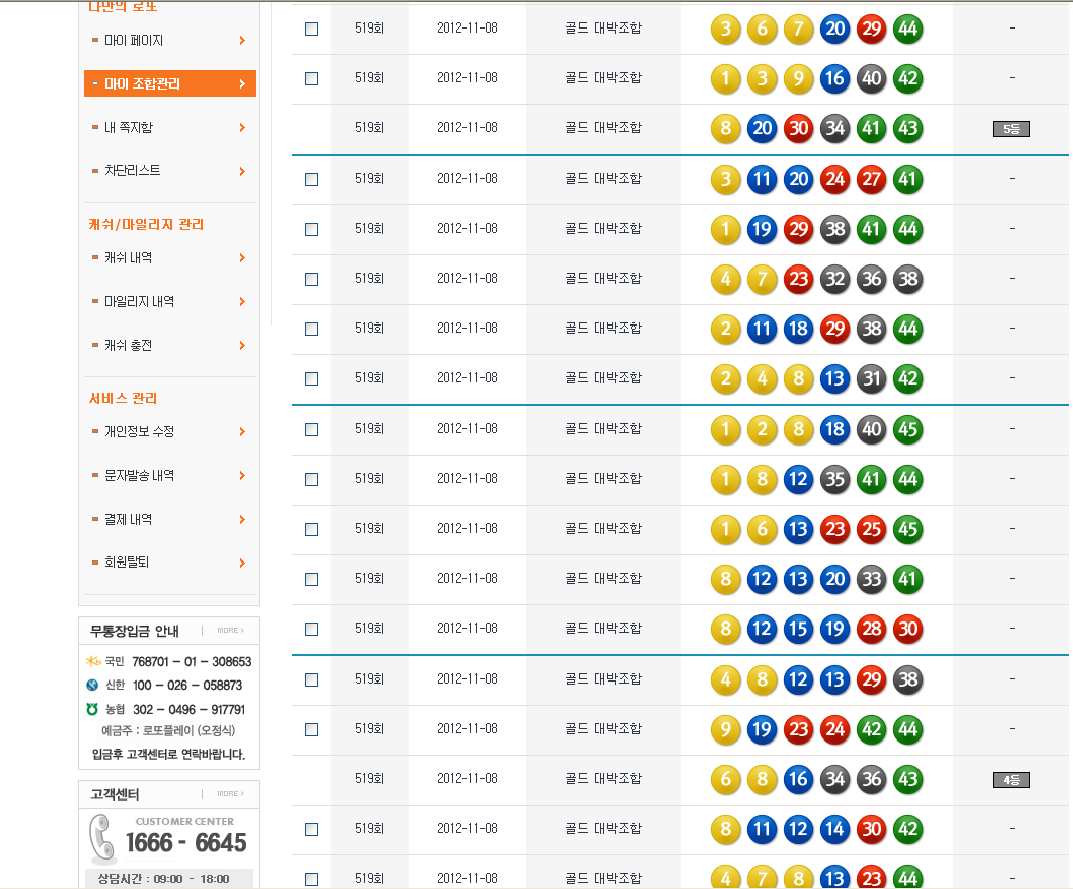Viewport: 1073px width, 889px height.
Task: Click the 5등 prize badge
Action: click(x=1011, y=129)
